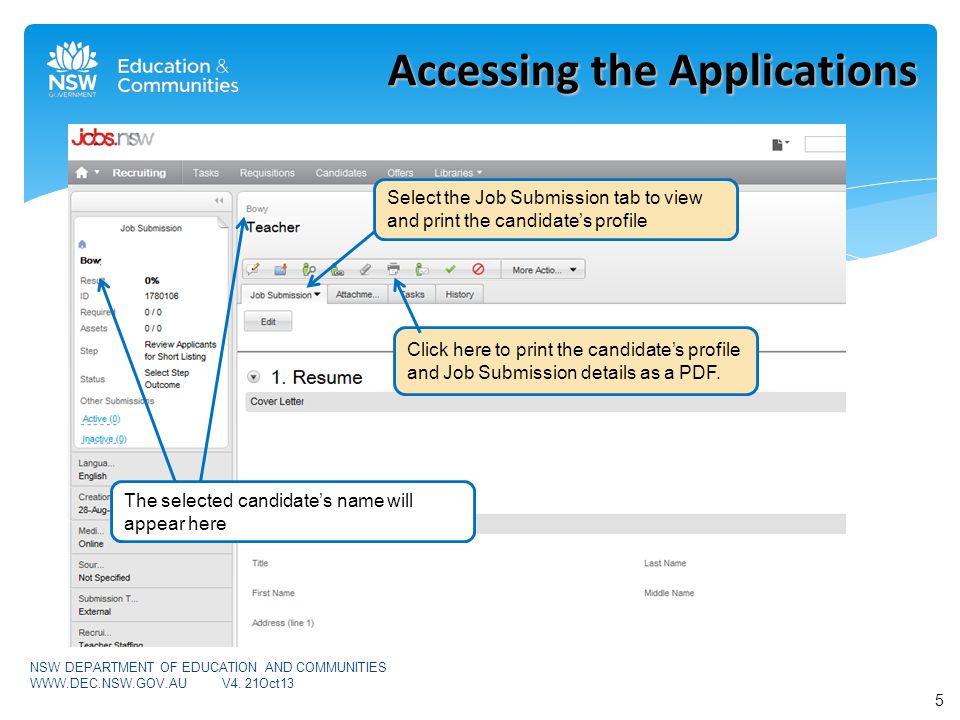Click the ID value 1780106
The width and height of the screenshot is (960, 720).
162,296
